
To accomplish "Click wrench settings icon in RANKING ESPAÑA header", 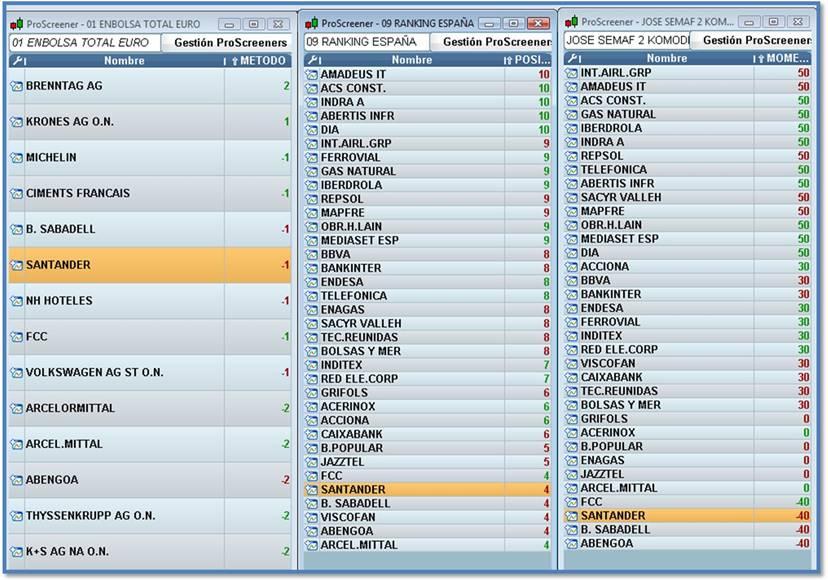I will (x=313, y=60).
